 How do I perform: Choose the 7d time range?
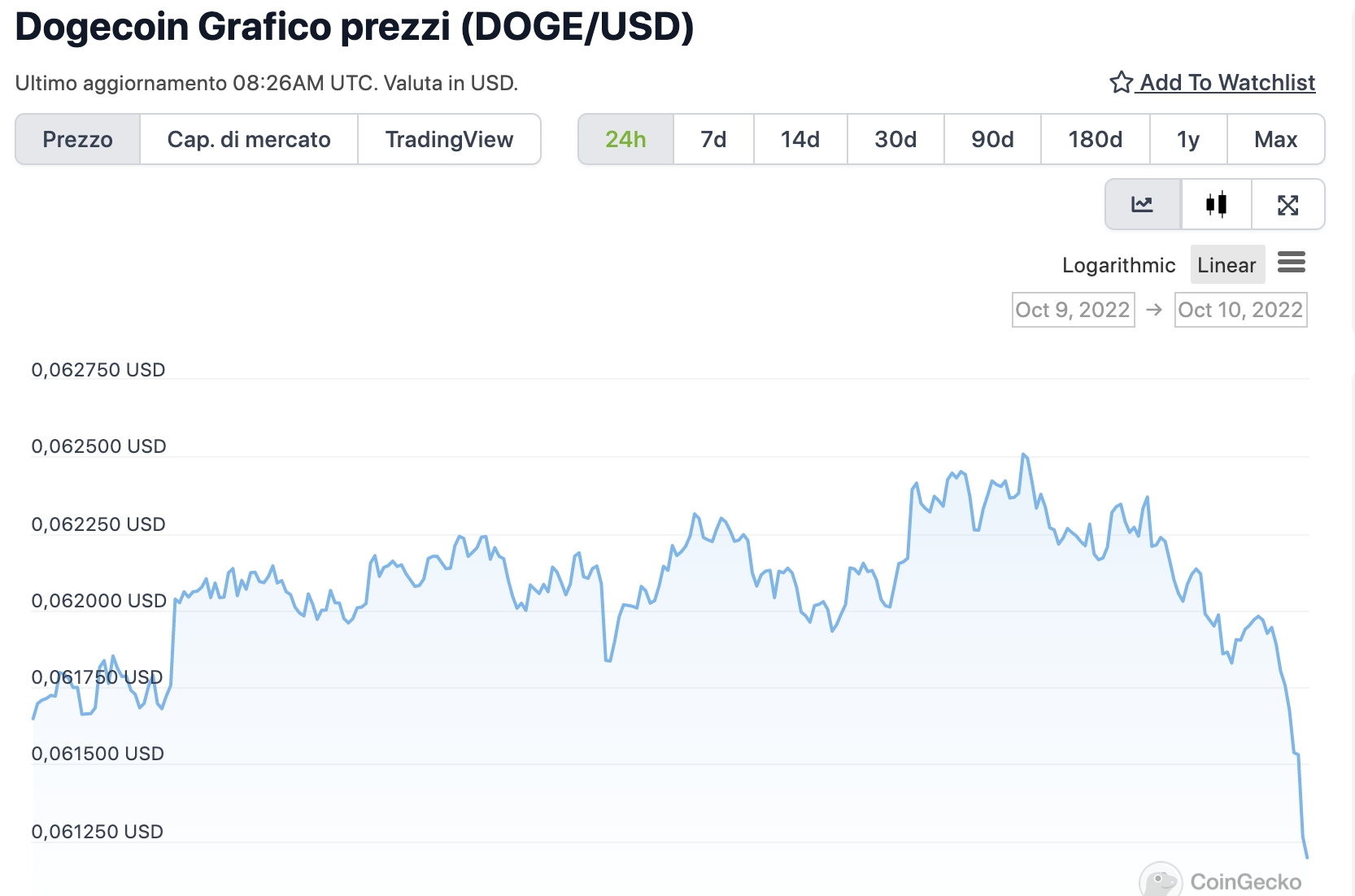pos(713,139)
